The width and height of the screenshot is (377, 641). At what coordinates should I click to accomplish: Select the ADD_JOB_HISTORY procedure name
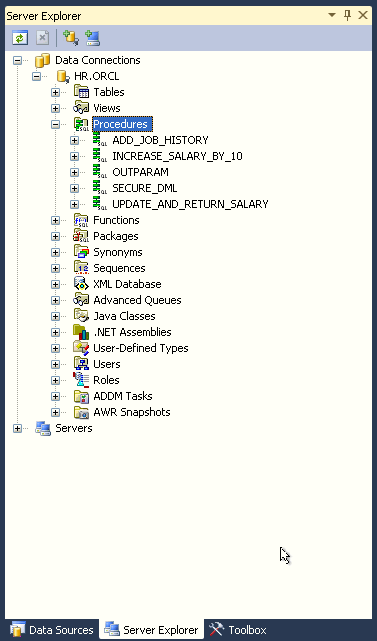(x=160, y=140)
